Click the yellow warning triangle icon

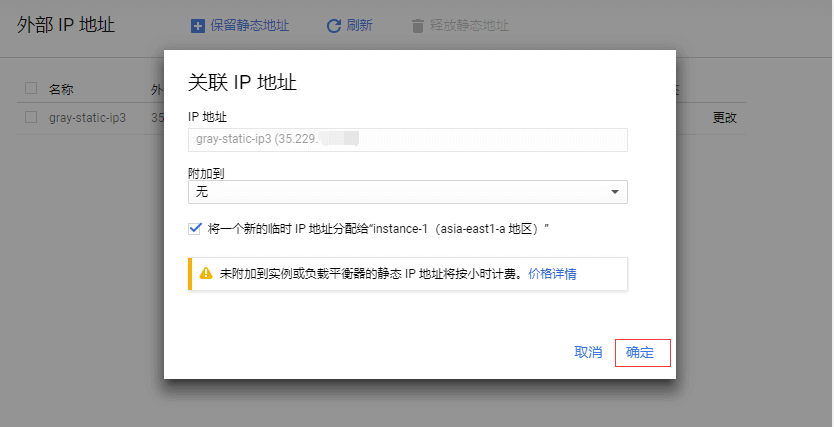pos(206,273)
